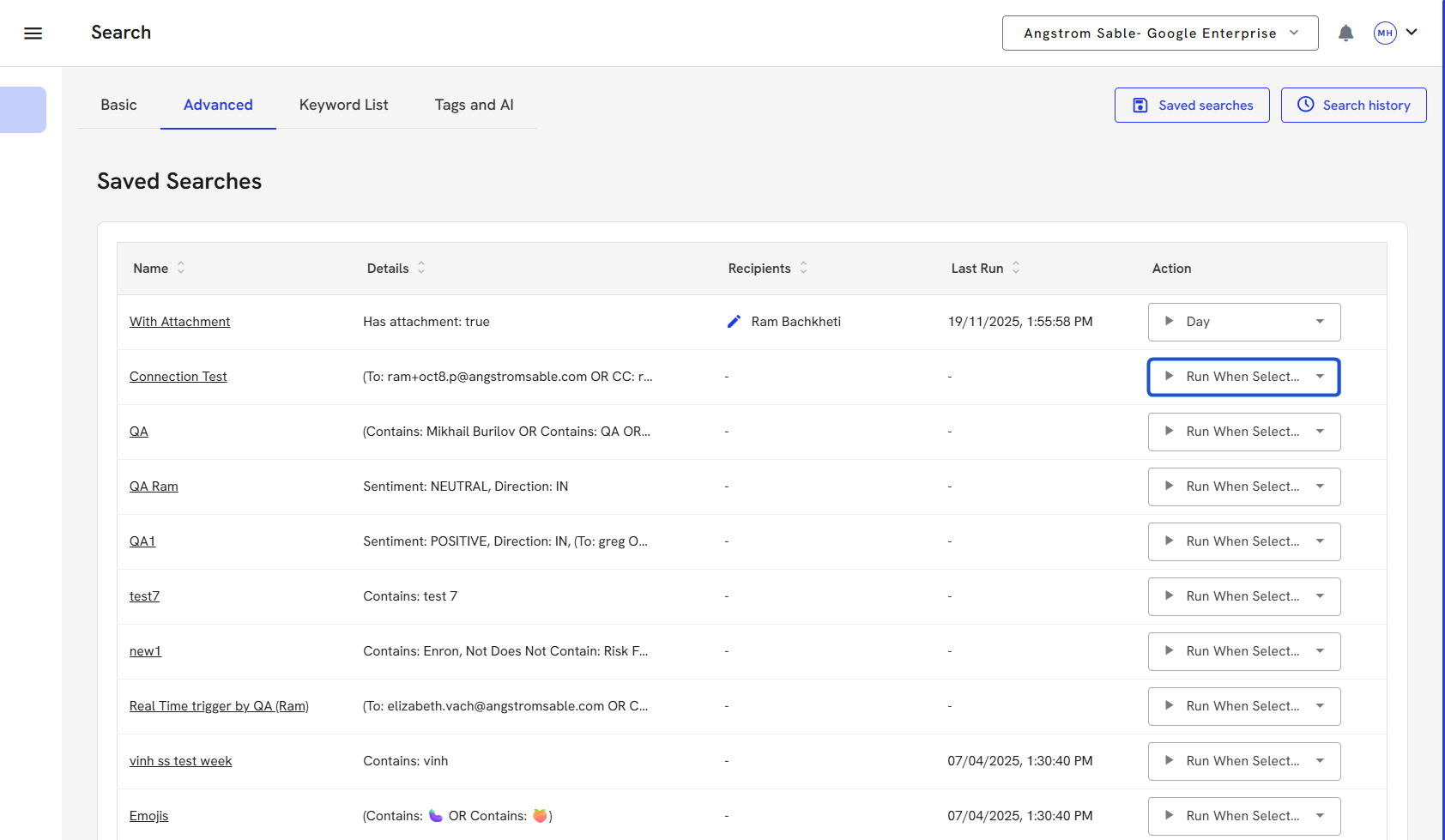Switch to the Keyword List tab
The image size is (1445, 840).
[343, 105]
